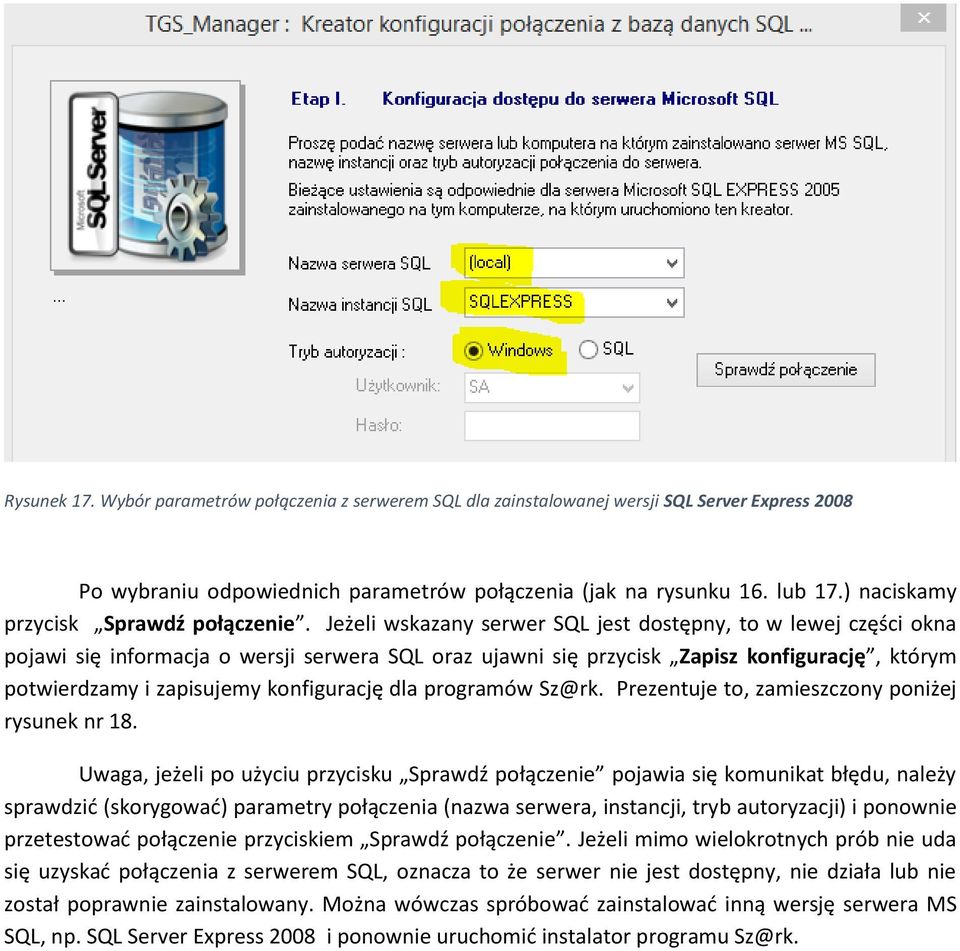Image resolution: width=960 pixels, height=951 pixels.
Task: Select SQL authorization mode
Action: (588, 350)
